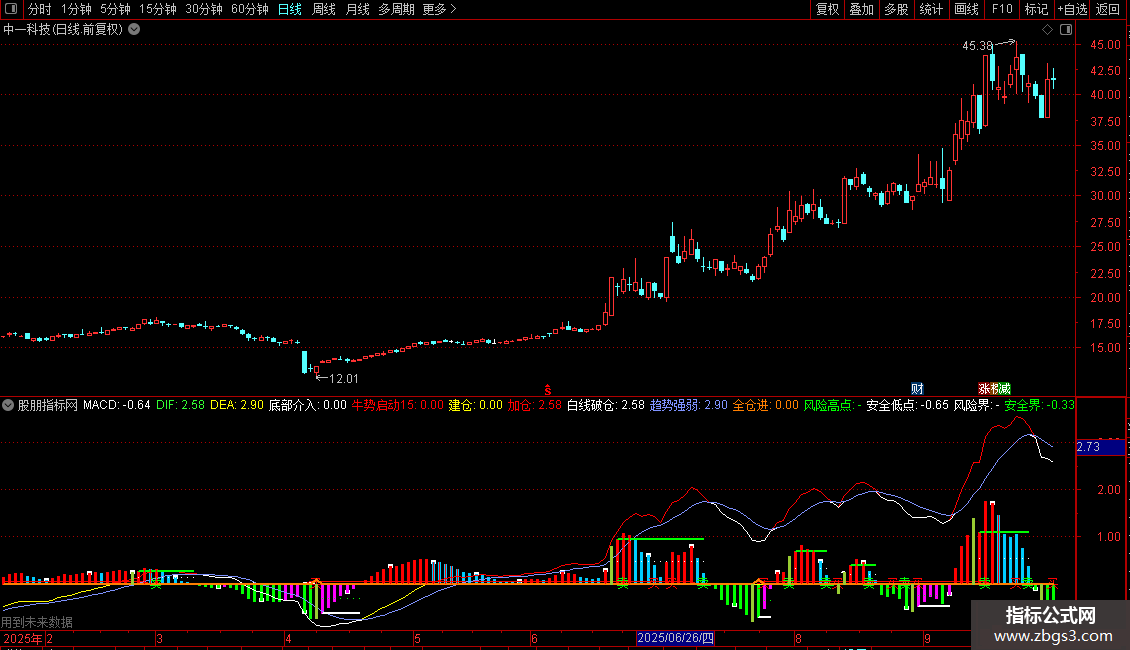Click the 白线破仓: 2.58 readout
The height and width of the screenshot is (650, 1130).
click(x=605, y=405)
